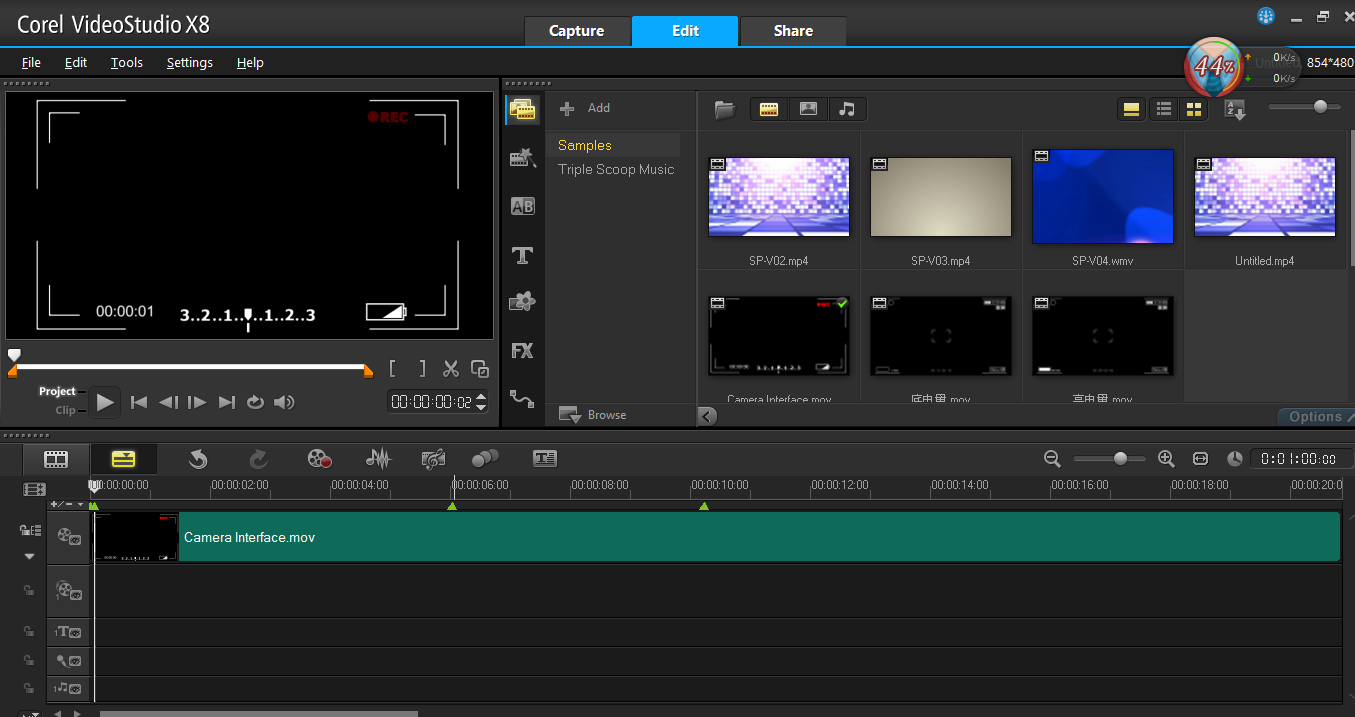This screenshot has height=717, width=1355.
Task: Switch to Storyboard View
Action: tap(56, 459)
